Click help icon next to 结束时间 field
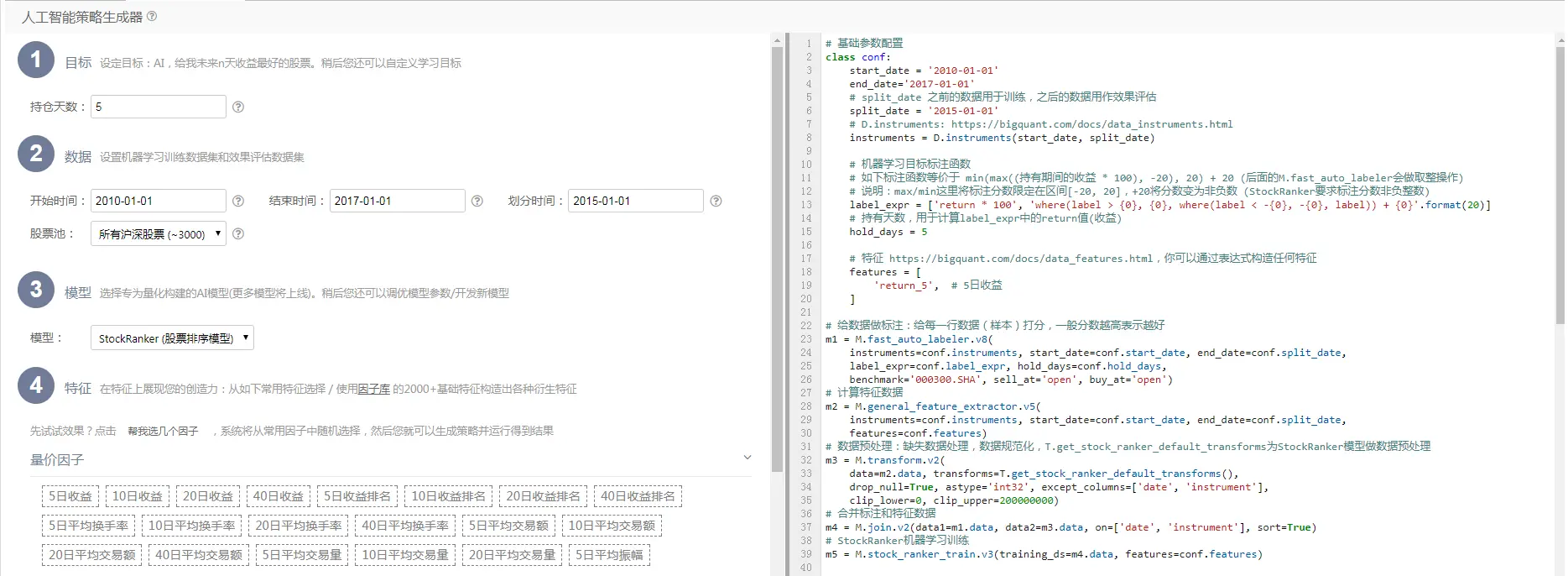Screen dimensions: 1568x576 coord(477,201)
